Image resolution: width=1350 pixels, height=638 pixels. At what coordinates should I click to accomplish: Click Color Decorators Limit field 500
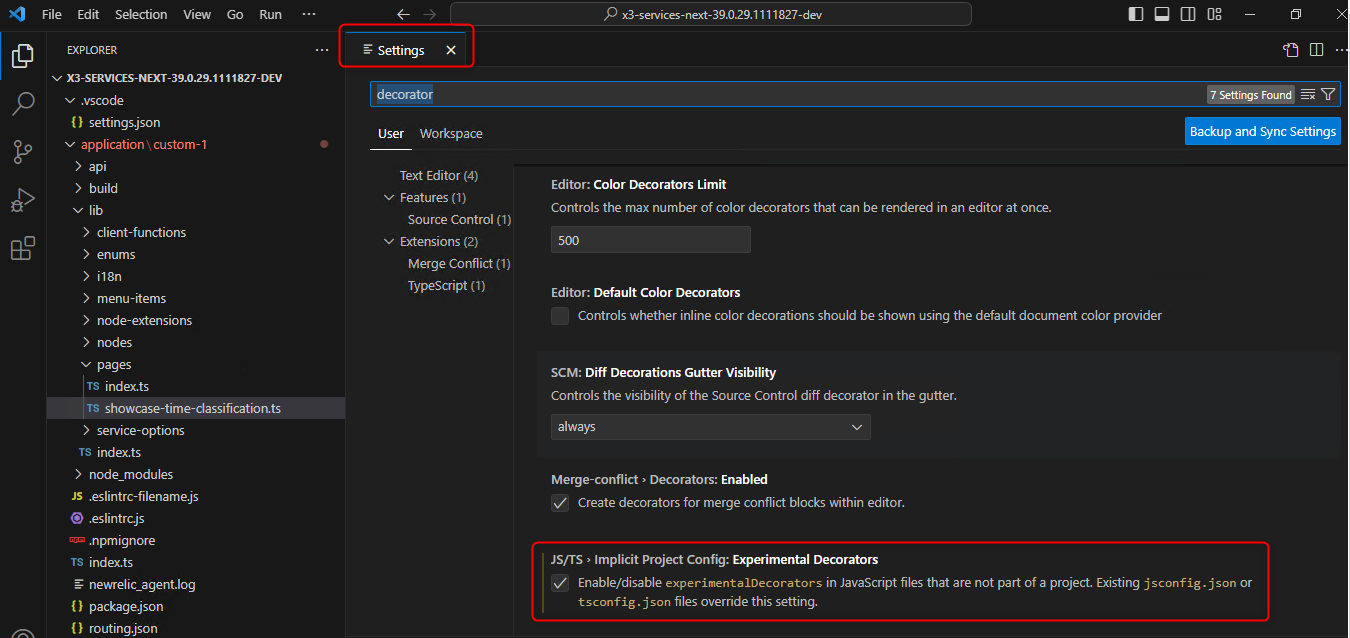click(651, 240)
